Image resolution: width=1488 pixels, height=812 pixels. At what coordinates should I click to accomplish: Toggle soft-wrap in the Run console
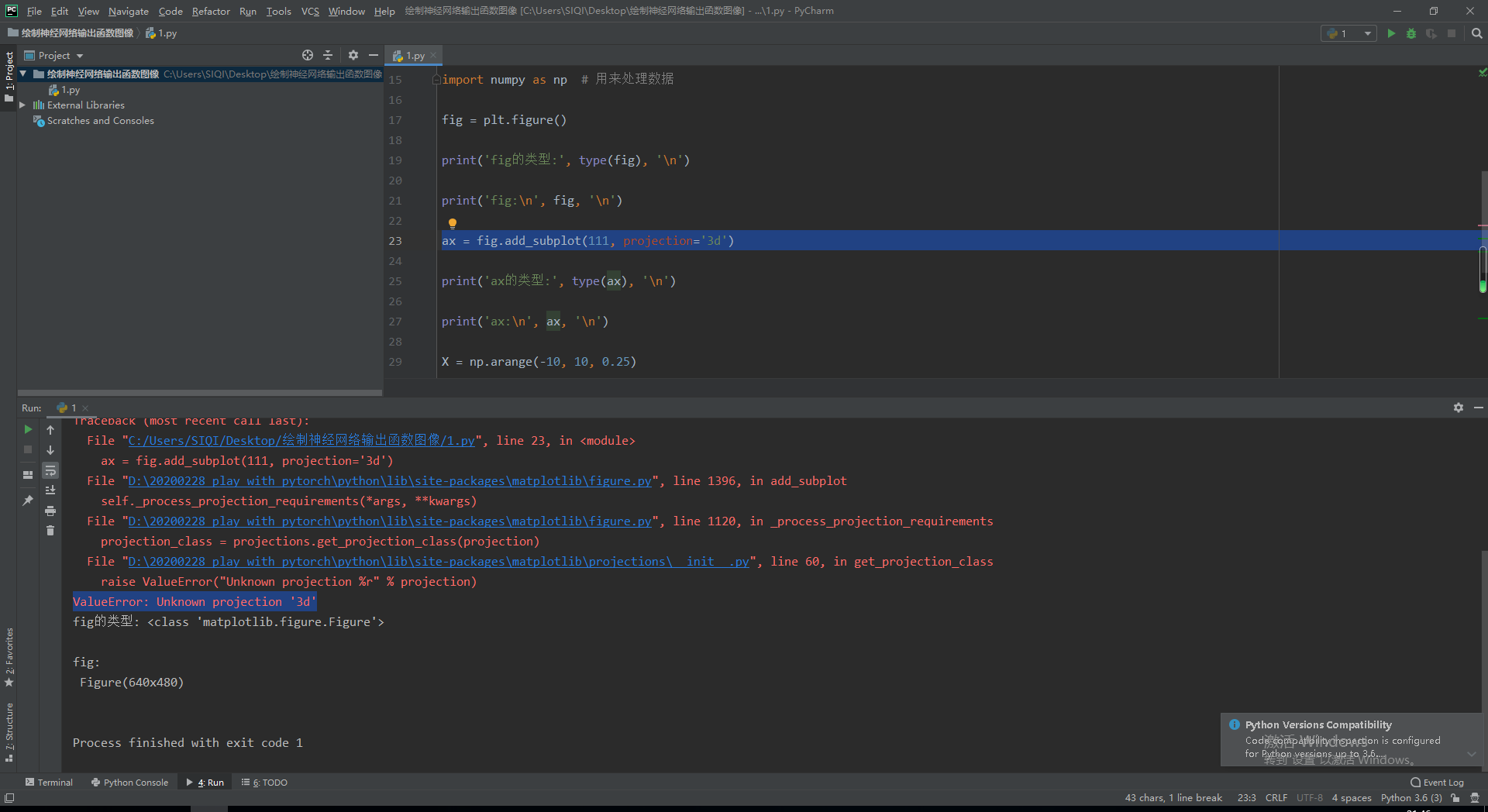50,470
